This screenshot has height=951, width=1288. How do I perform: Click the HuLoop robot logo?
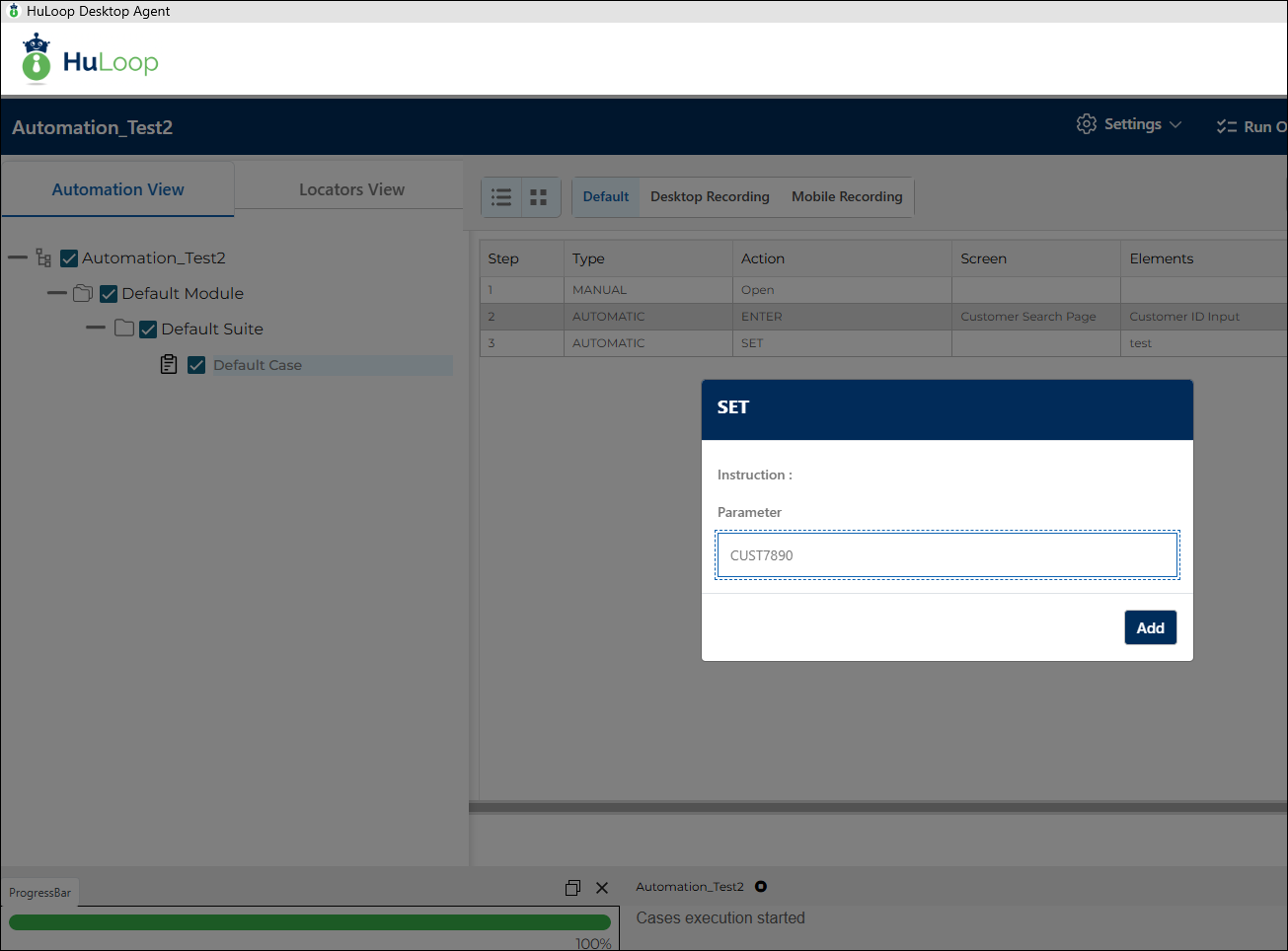[x=37, y=59]
